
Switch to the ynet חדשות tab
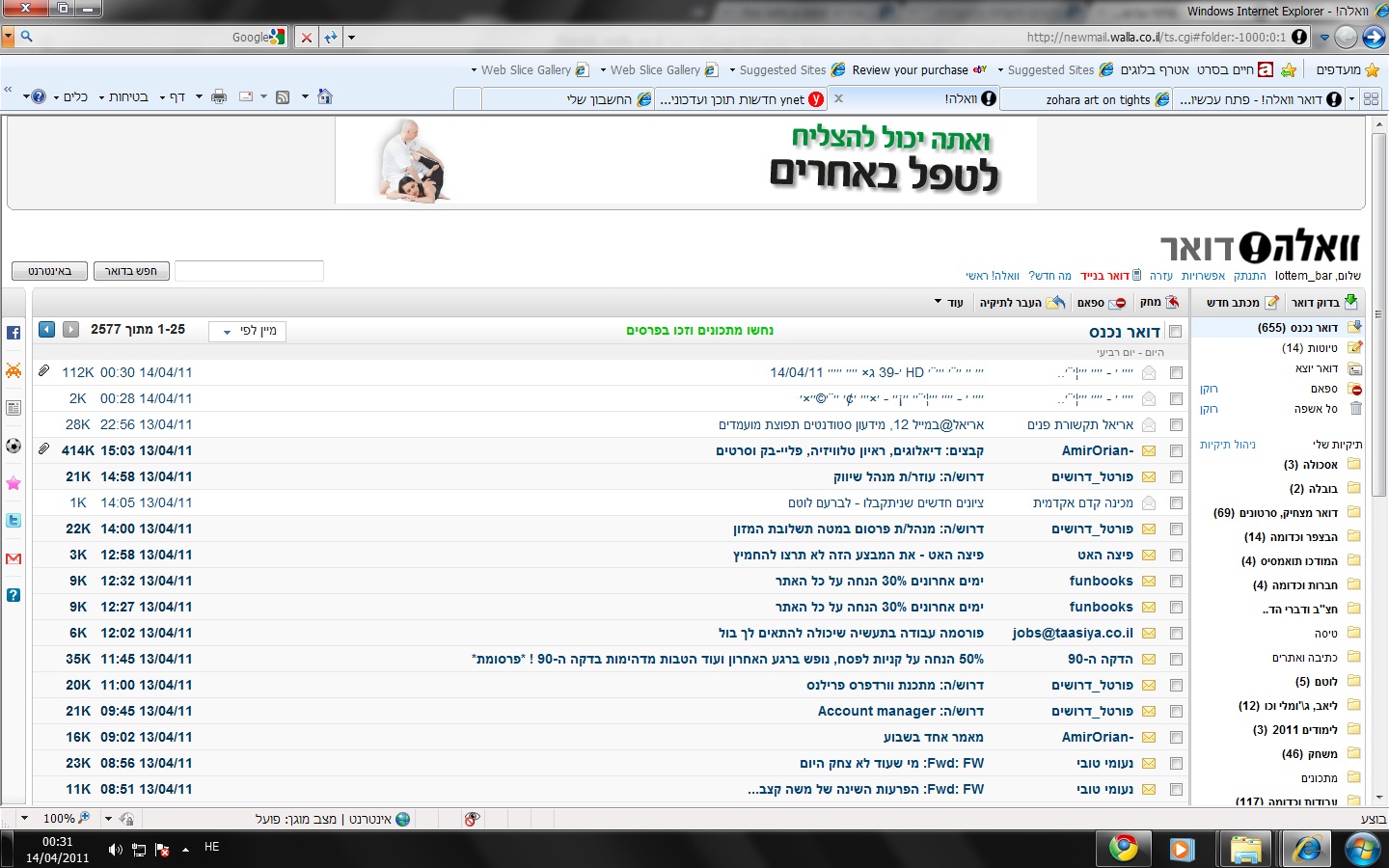742,99
